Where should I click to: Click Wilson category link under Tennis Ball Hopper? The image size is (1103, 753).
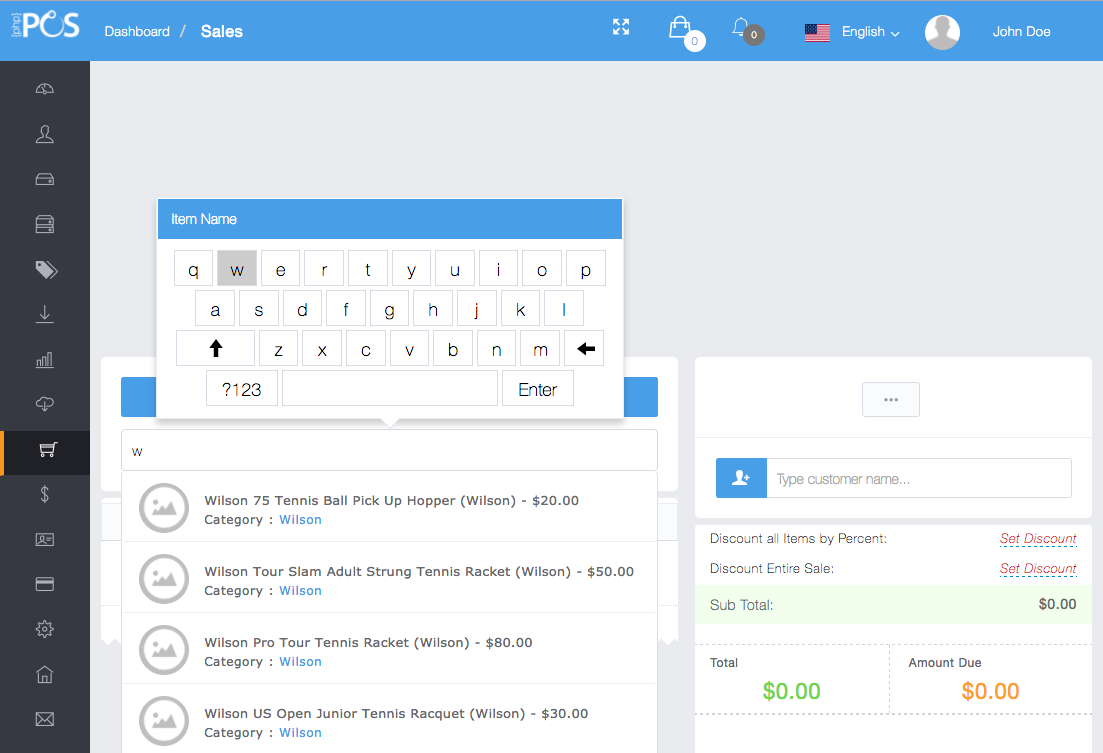(300, 519)
